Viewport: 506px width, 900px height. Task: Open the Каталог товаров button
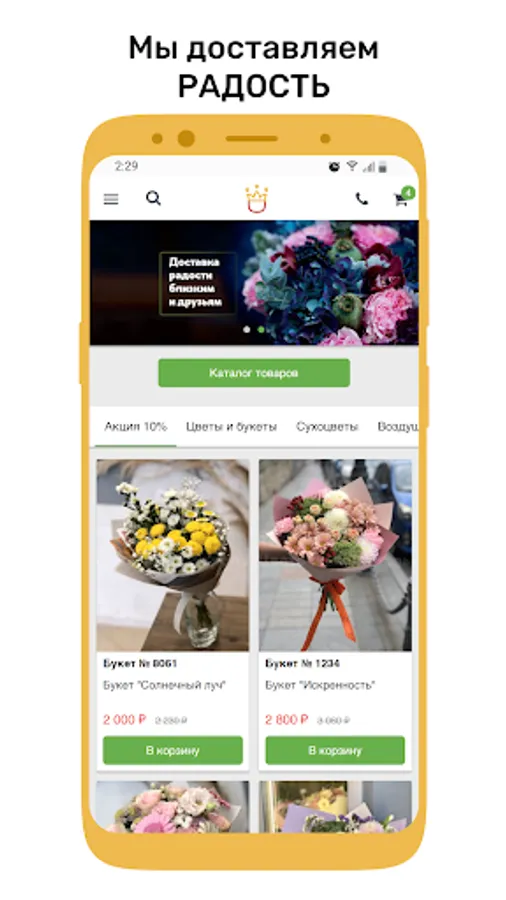pyautogui.click(x=254, y=373)
